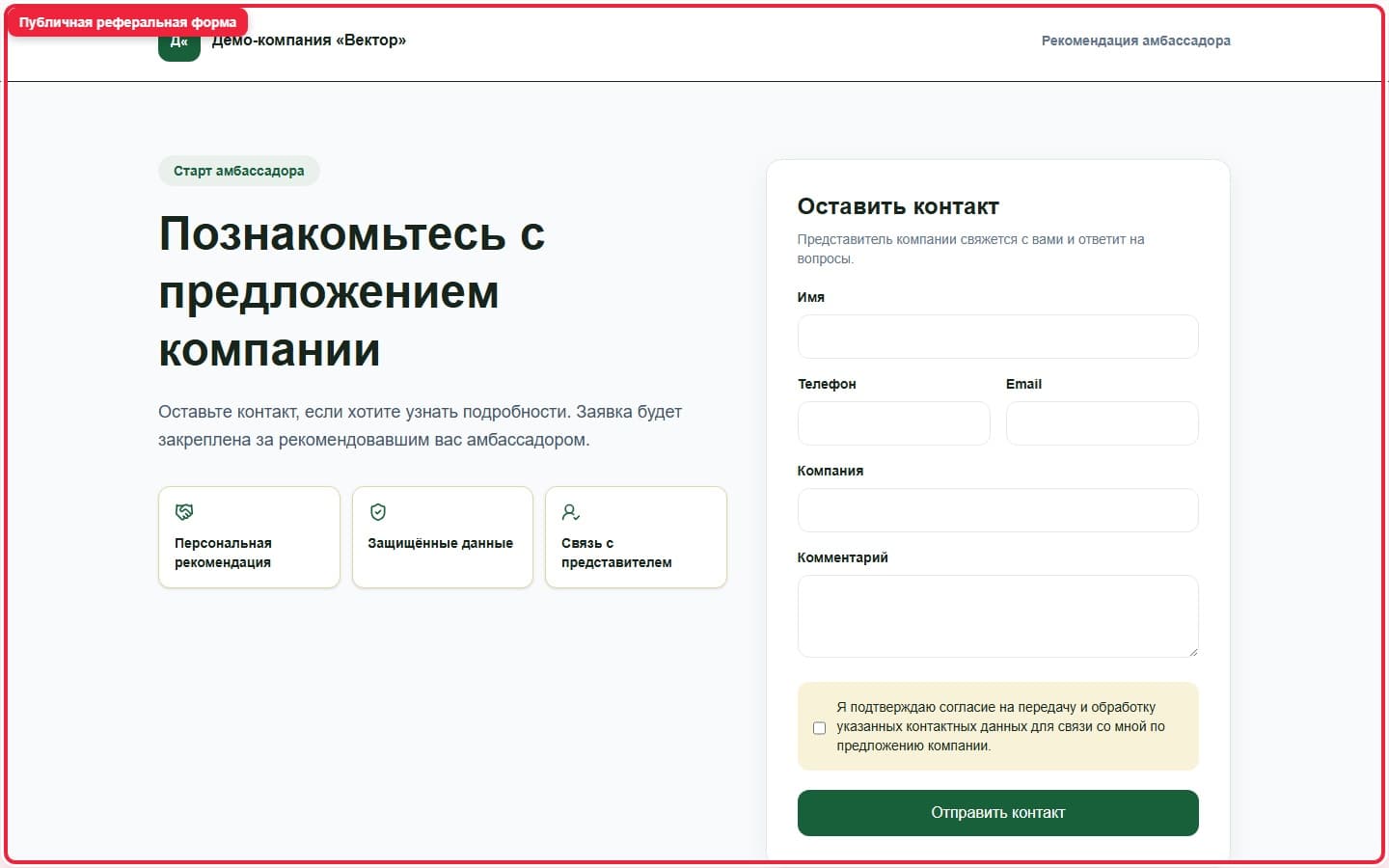Click the consent text starting Я подтверждаю согласие
This screenshot has height=868, width=1389.
[x=1000, y=726]
